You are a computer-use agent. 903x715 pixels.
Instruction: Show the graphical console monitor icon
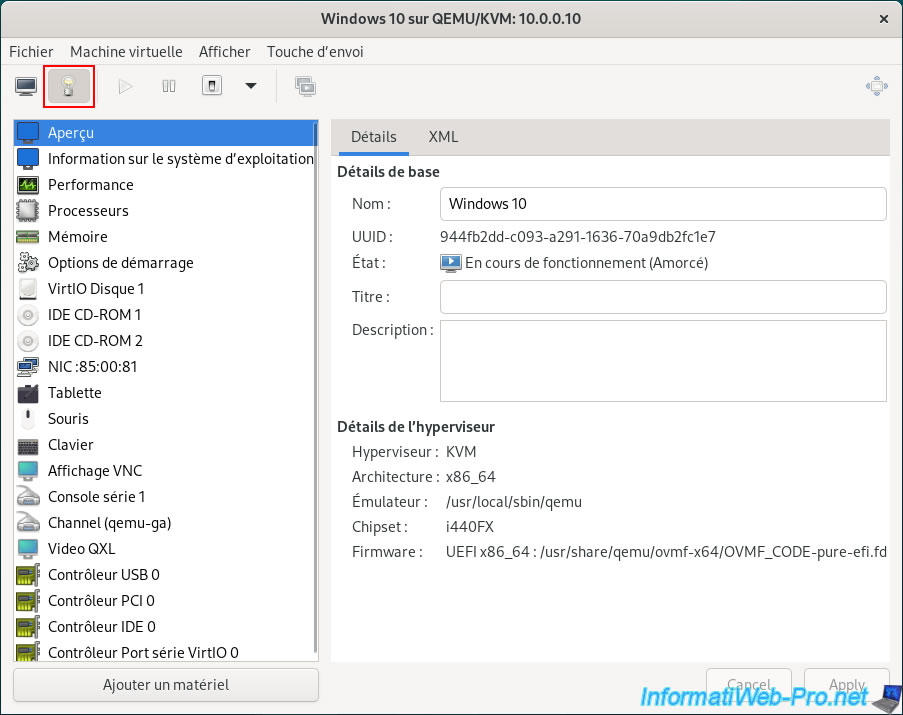[26, 86]
